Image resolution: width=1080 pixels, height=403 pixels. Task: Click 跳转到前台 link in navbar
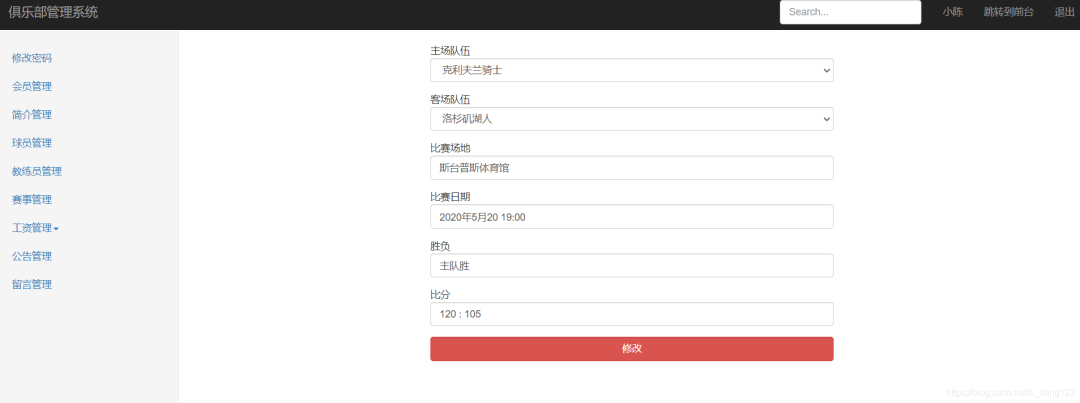[x=1008, y=12]
